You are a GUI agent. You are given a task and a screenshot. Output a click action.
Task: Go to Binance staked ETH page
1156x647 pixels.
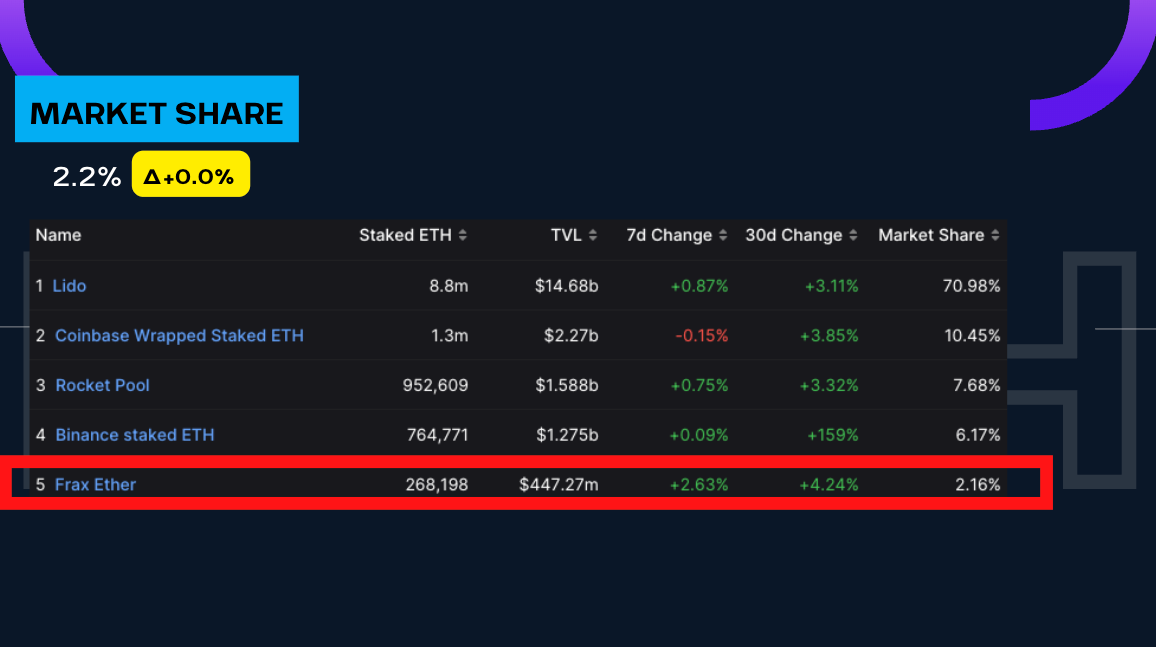pyautogui.click(x=134, y=435)
